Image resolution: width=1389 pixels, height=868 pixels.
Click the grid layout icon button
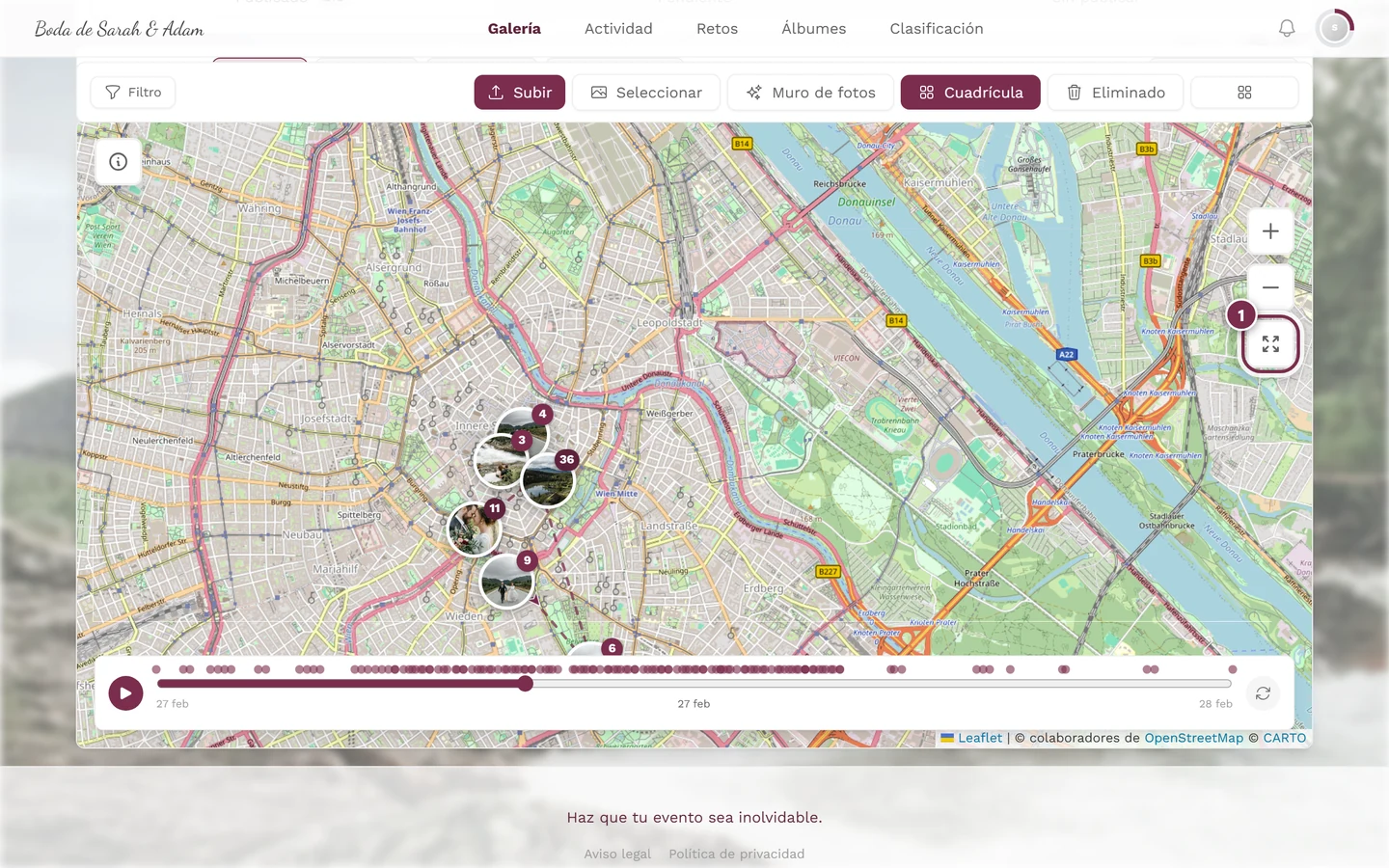1244,93
